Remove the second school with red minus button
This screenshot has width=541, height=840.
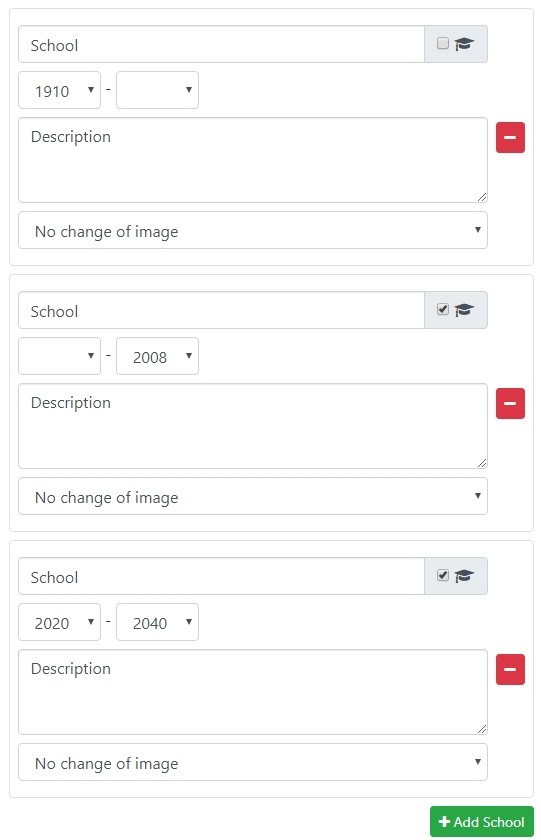click(510, 403)
